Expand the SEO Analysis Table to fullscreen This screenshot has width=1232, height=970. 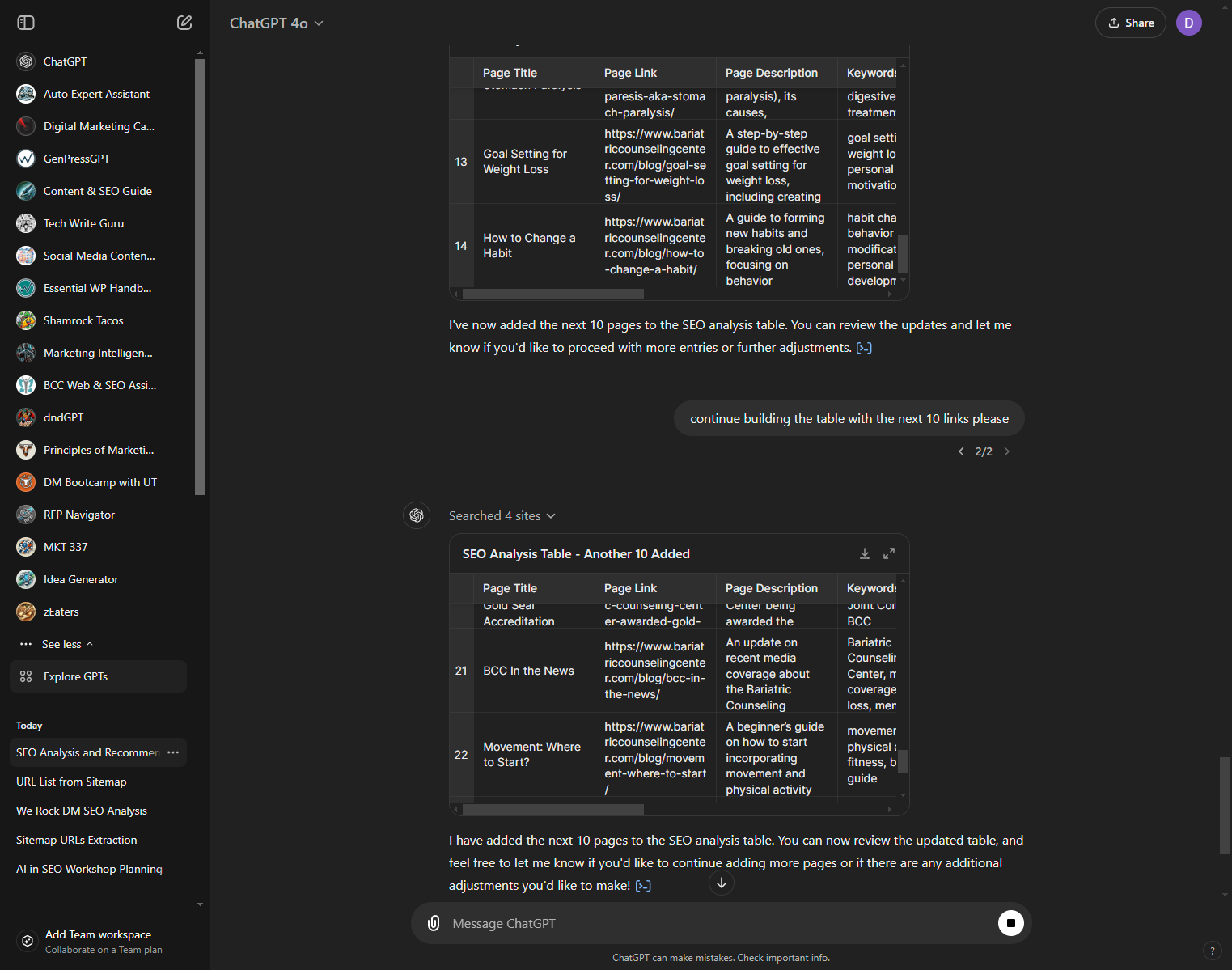[x=889, y=553]
